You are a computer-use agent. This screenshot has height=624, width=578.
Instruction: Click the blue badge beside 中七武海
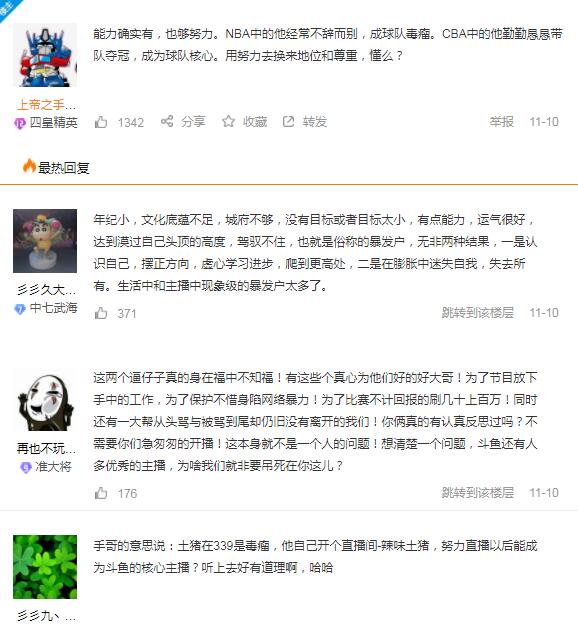pyautogui.click(x=20, y=309)
